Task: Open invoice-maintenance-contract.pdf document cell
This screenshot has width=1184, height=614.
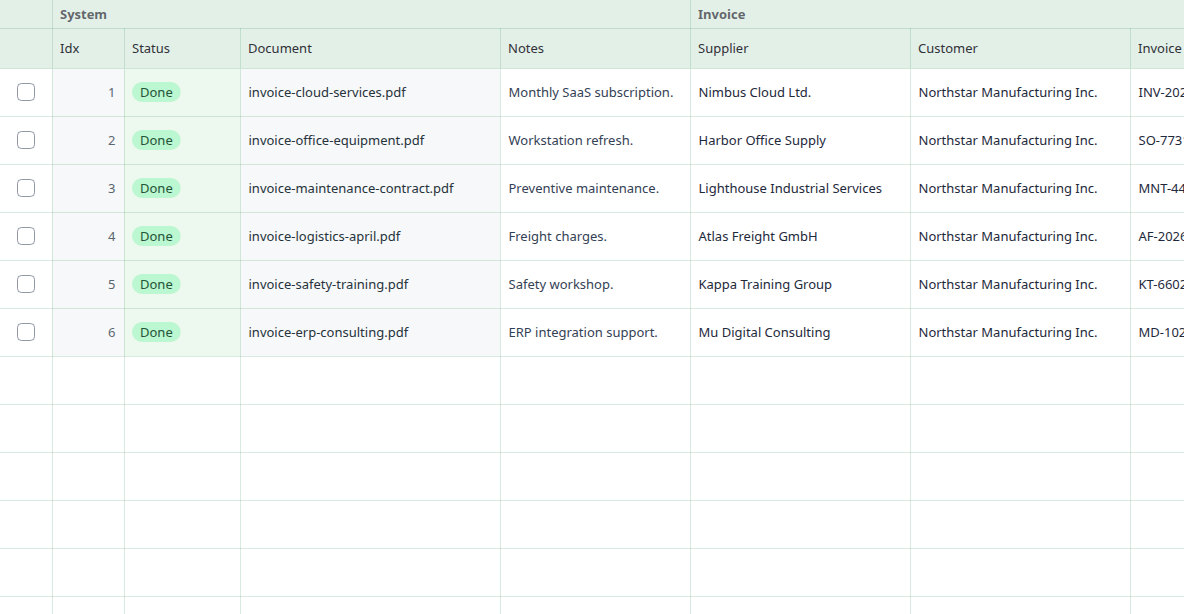Action: [x=370, y=188]
